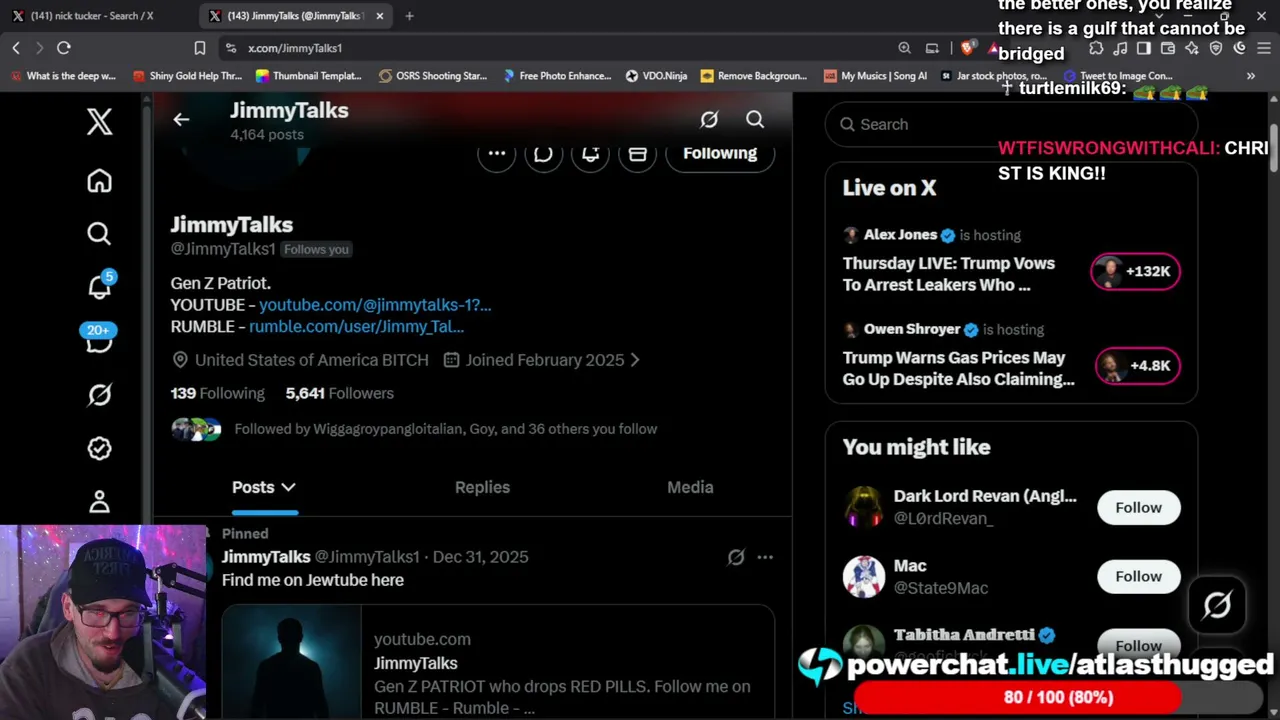Open Profile icon in left sidebar
The height and width of the screenshot is (720, 1280).
(x=99, y=501)
